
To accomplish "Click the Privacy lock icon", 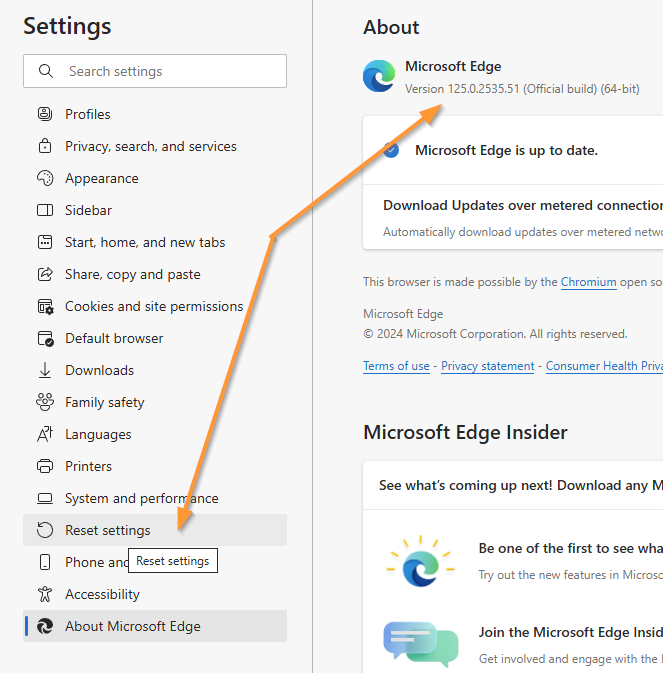I will [x=45, y=146].
